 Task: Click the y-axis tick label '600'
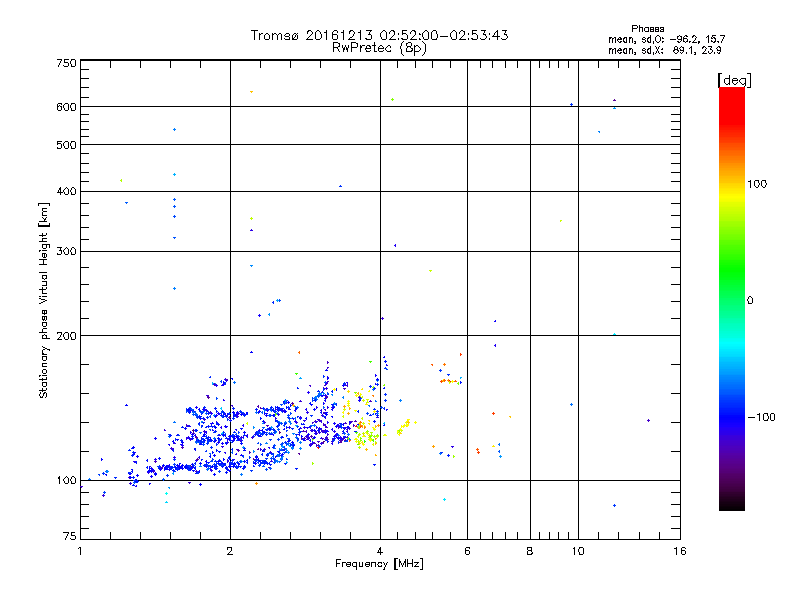tap(66, 107)
